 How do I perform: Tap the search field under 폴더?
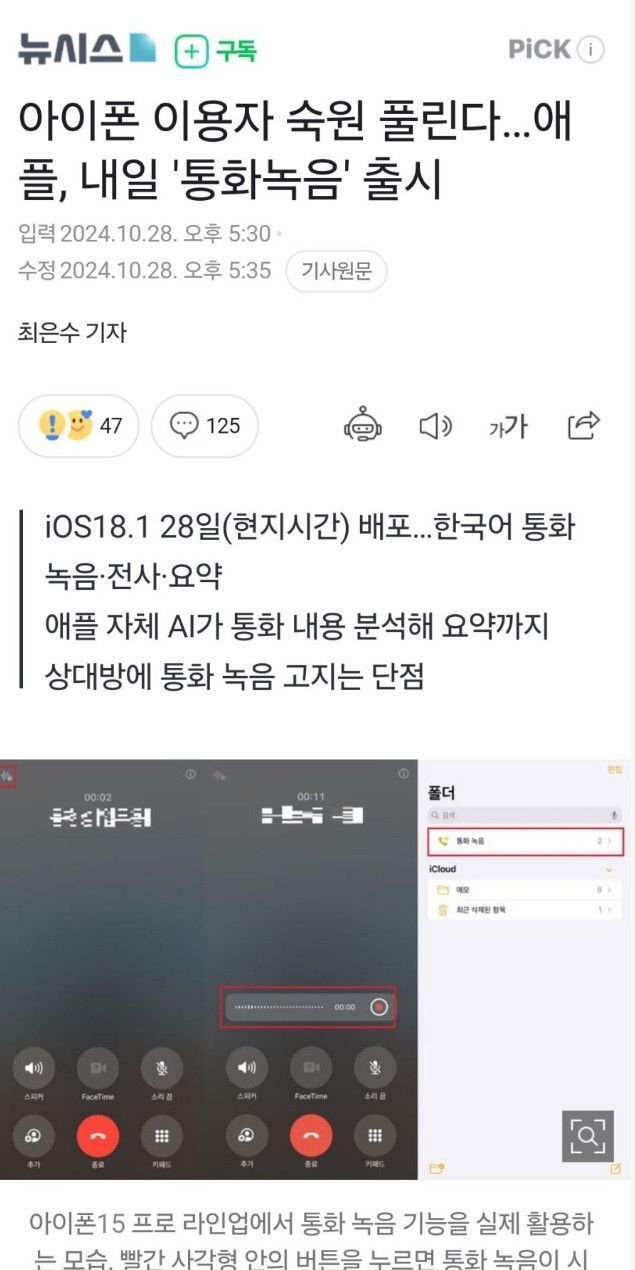click(524, 816)
